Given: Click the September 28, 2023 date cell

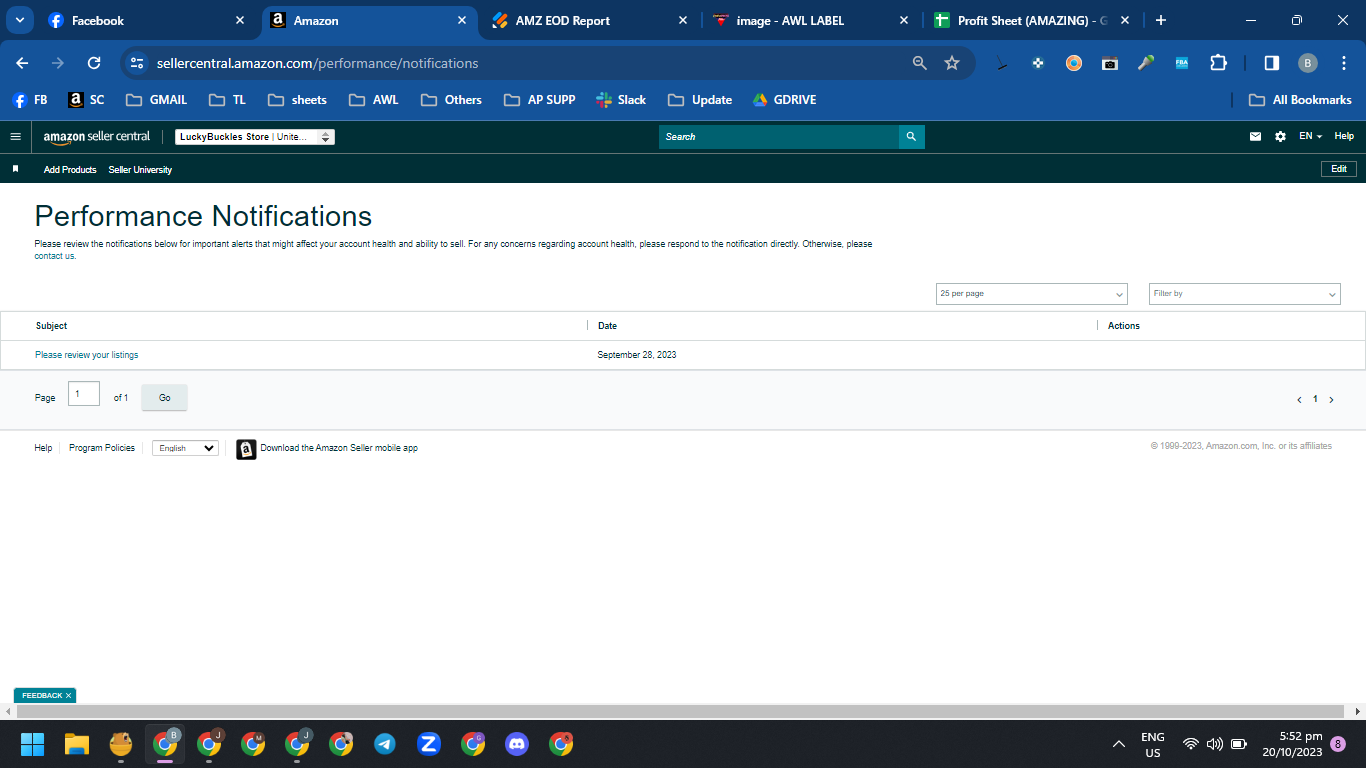Looking at the screenshot, I should click(637, 355).
